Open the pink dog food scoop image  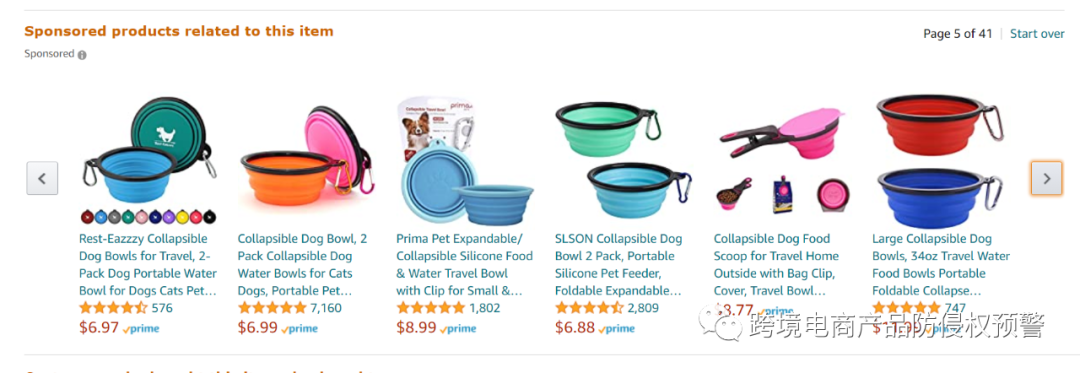pyautogui.click(x=782, y=160)
